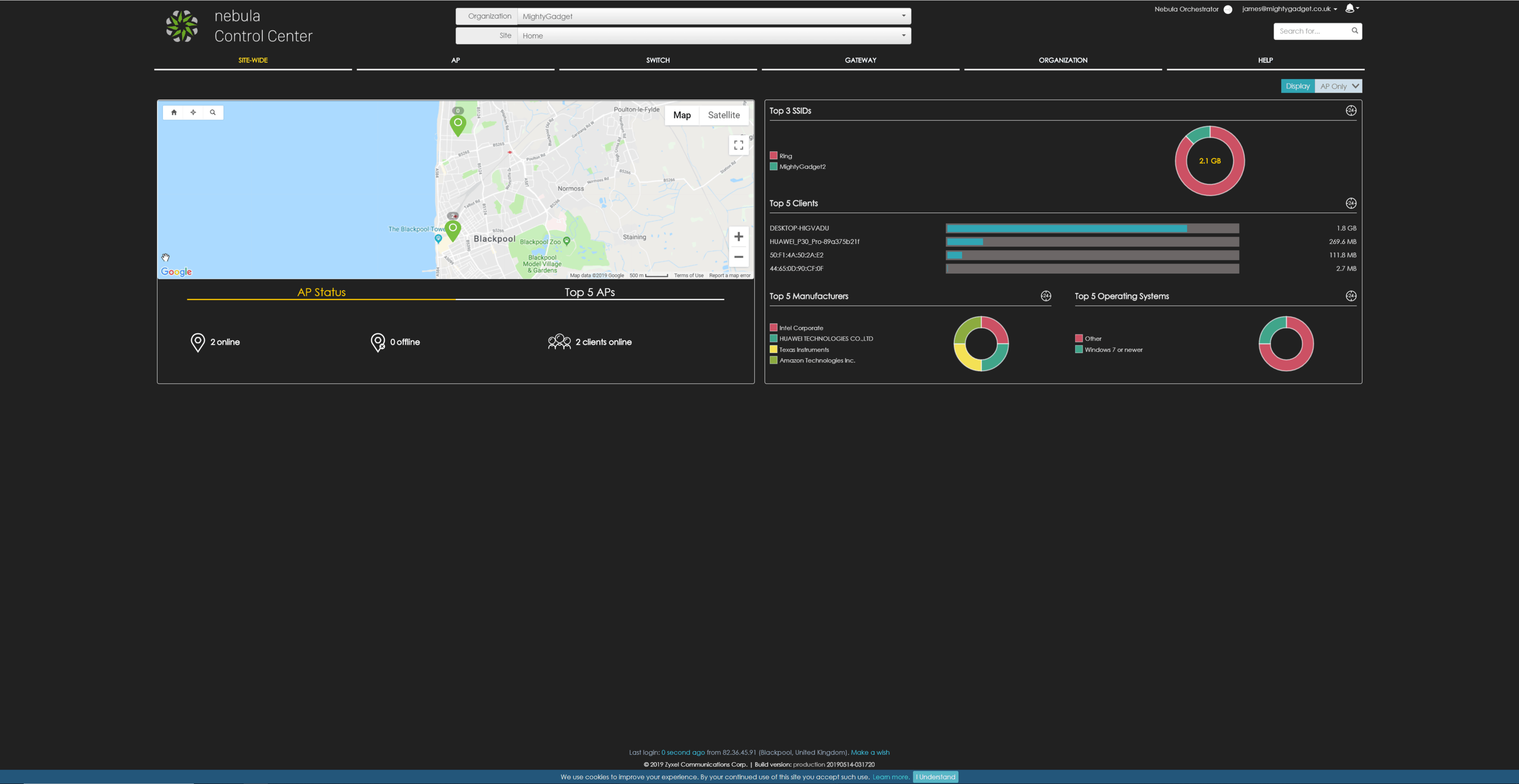Viewport: 1519px width, 784px height.
Task: Toggle fullscreen map view
Action: point(738,144)
